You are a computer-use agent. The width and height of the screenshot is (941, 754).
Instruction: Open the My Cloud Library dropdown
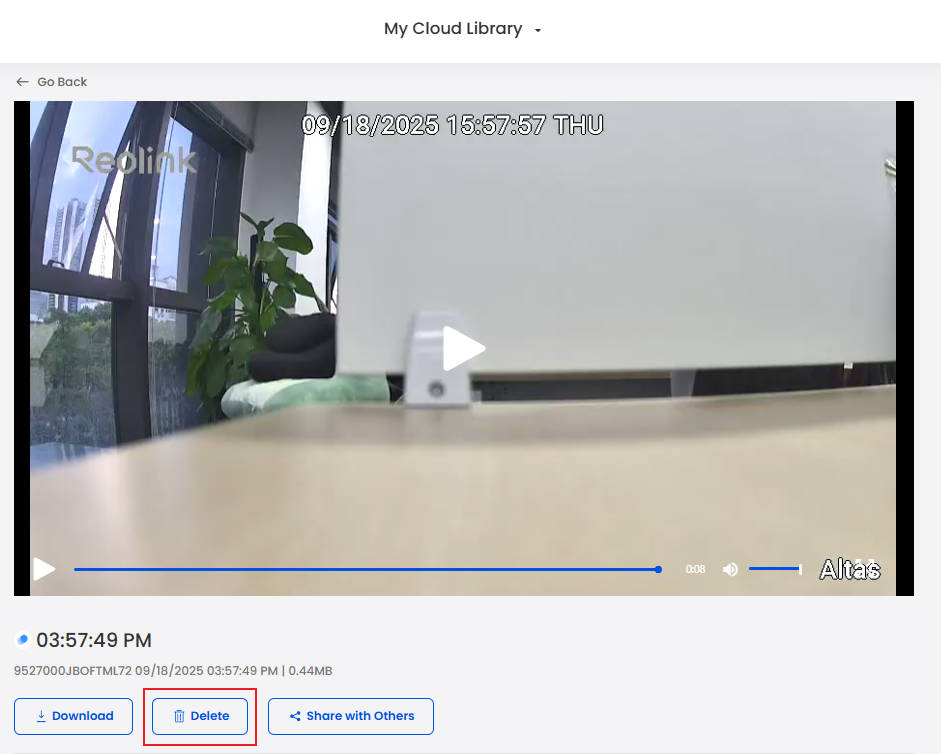[x=453, y=29]
